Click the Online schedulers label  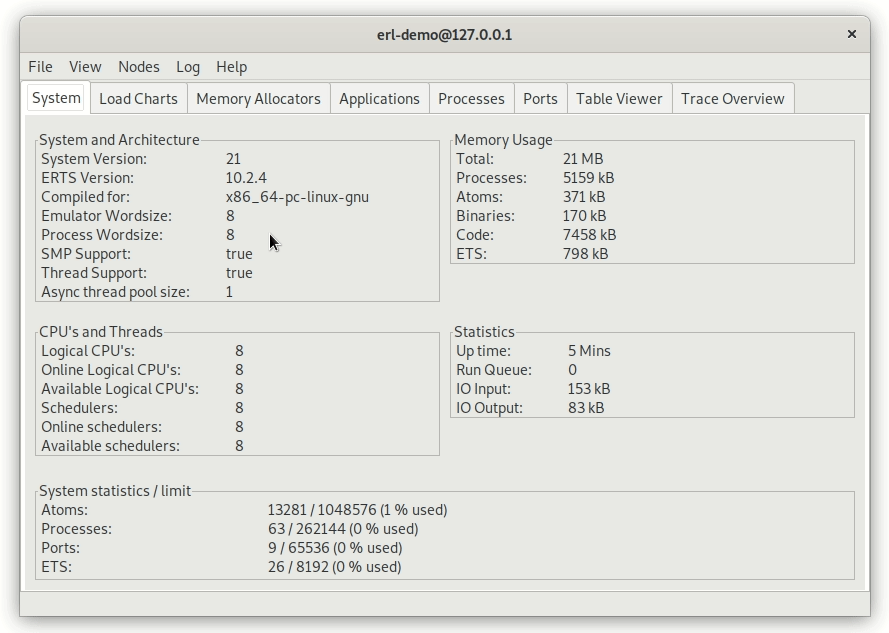[x=101, y=427]
